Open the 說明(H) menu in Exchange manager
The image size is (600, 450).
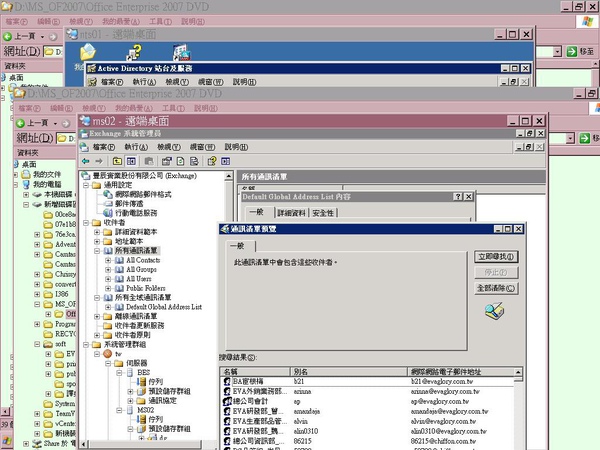tap(236, 147)
